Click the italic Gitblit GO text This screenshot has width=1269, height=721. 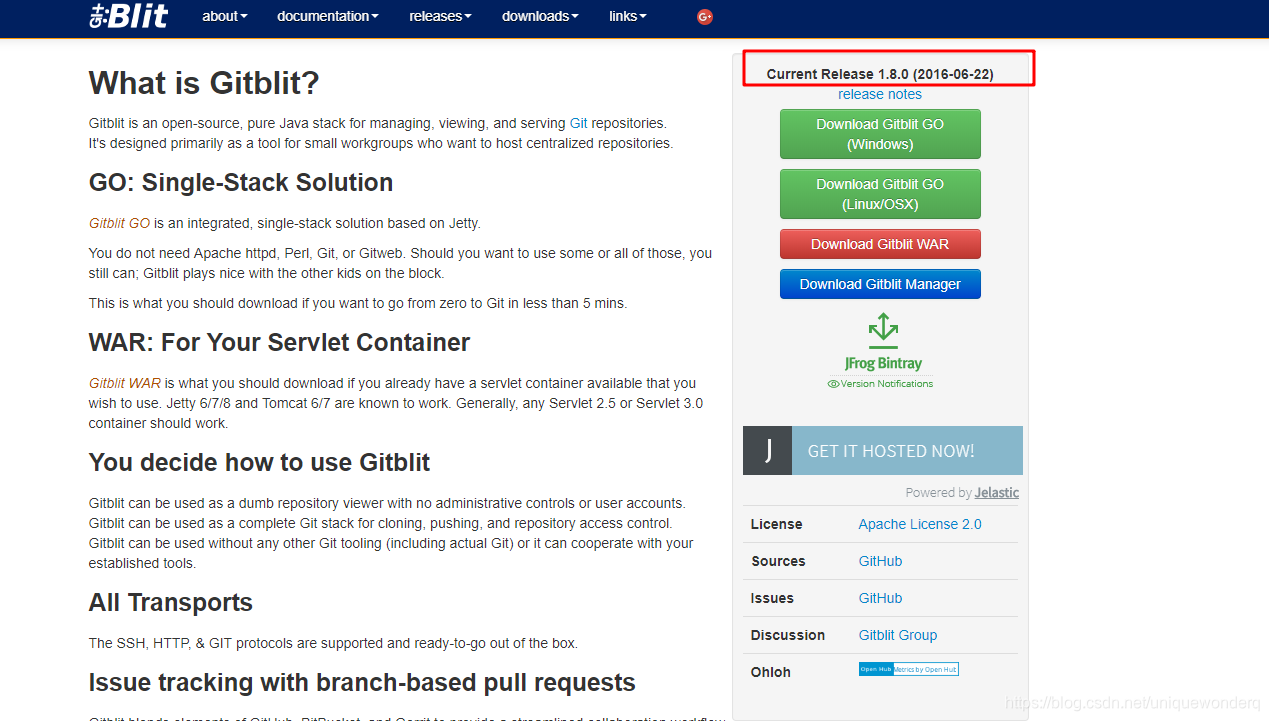click(x=119, y=223)
